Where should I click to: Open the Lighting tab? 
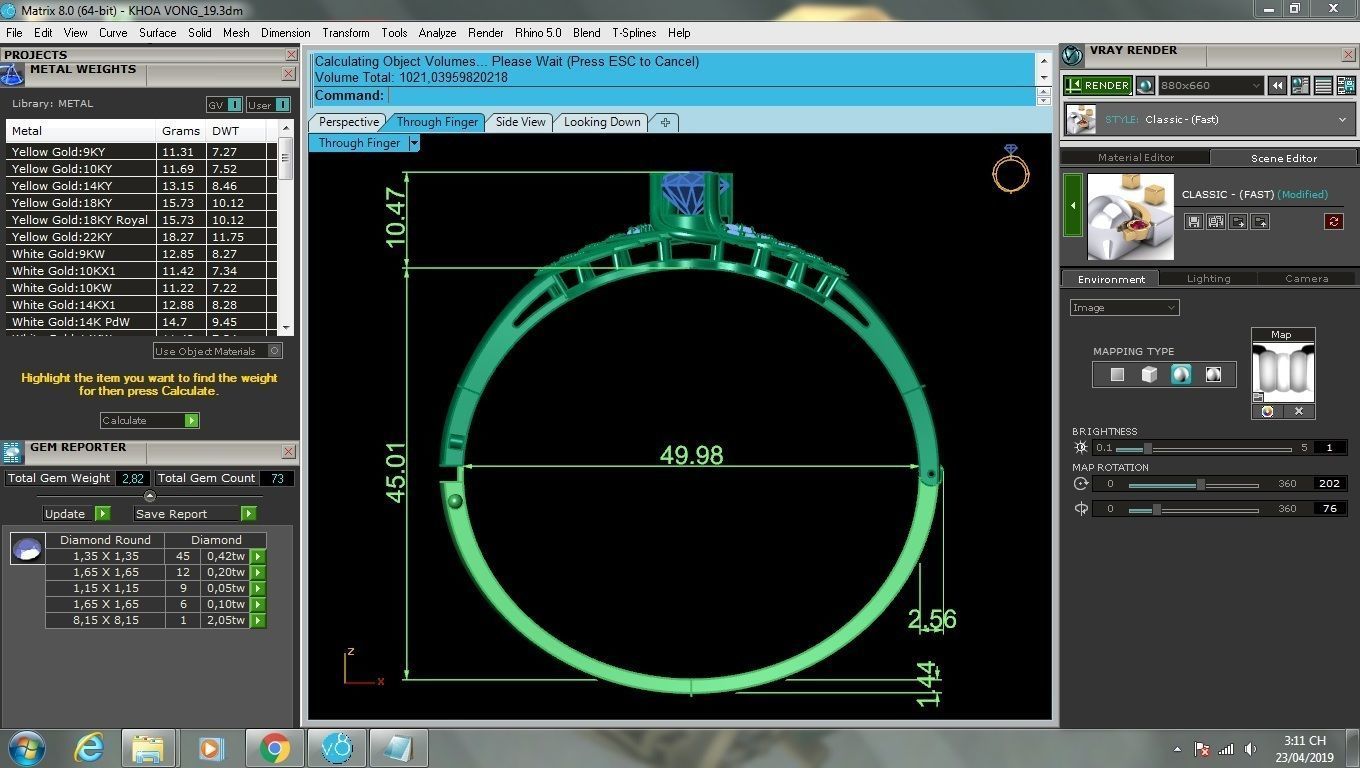1208,279
